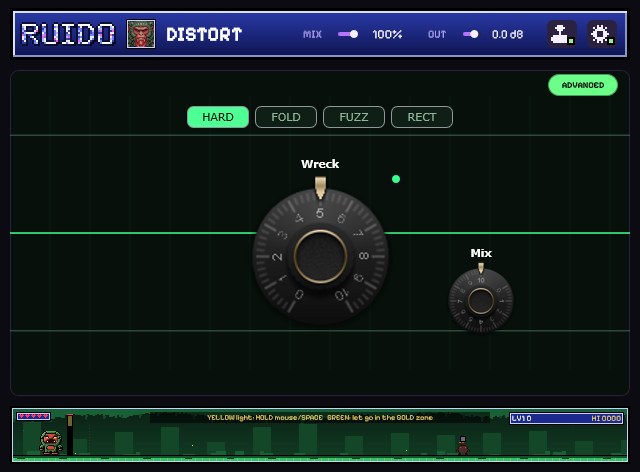
Task: Adjust the header OUT slider
Action: point(471,34)
